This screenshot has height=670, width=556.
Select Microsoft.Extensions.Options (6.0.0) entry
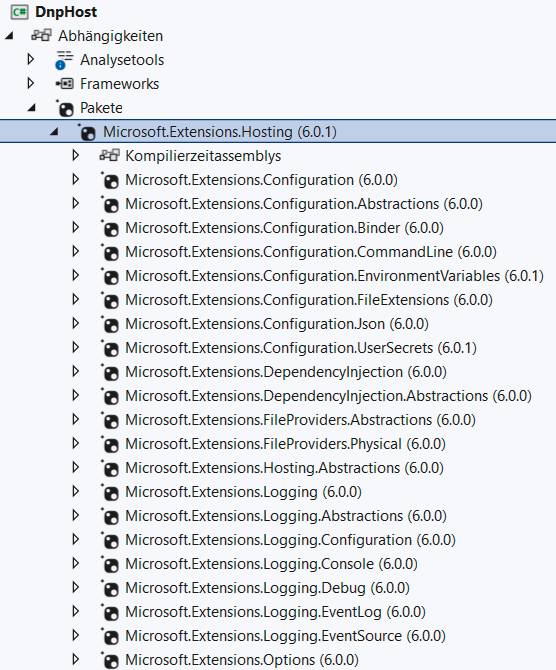[242, 660]
